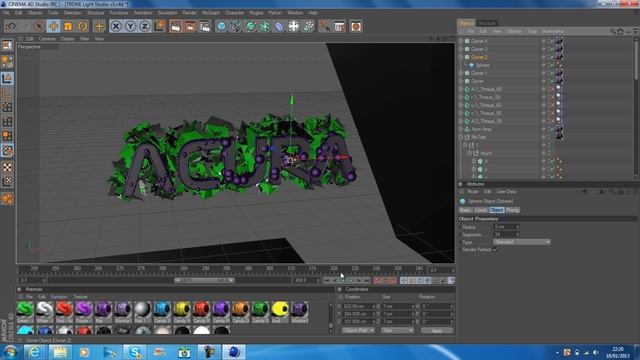Switch to the Coord. tab in Attributes

tap(481, 210)
